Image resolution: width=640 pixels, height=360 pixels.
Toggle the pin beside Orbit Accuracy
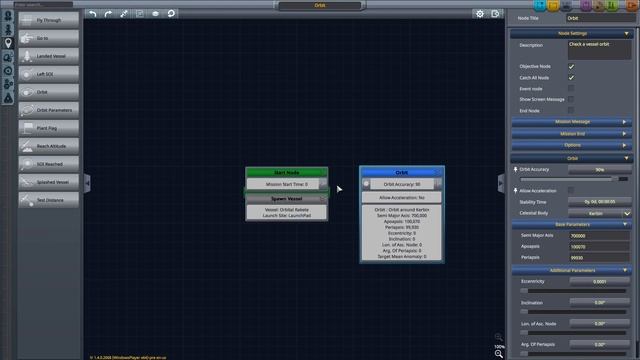[516, 169]
